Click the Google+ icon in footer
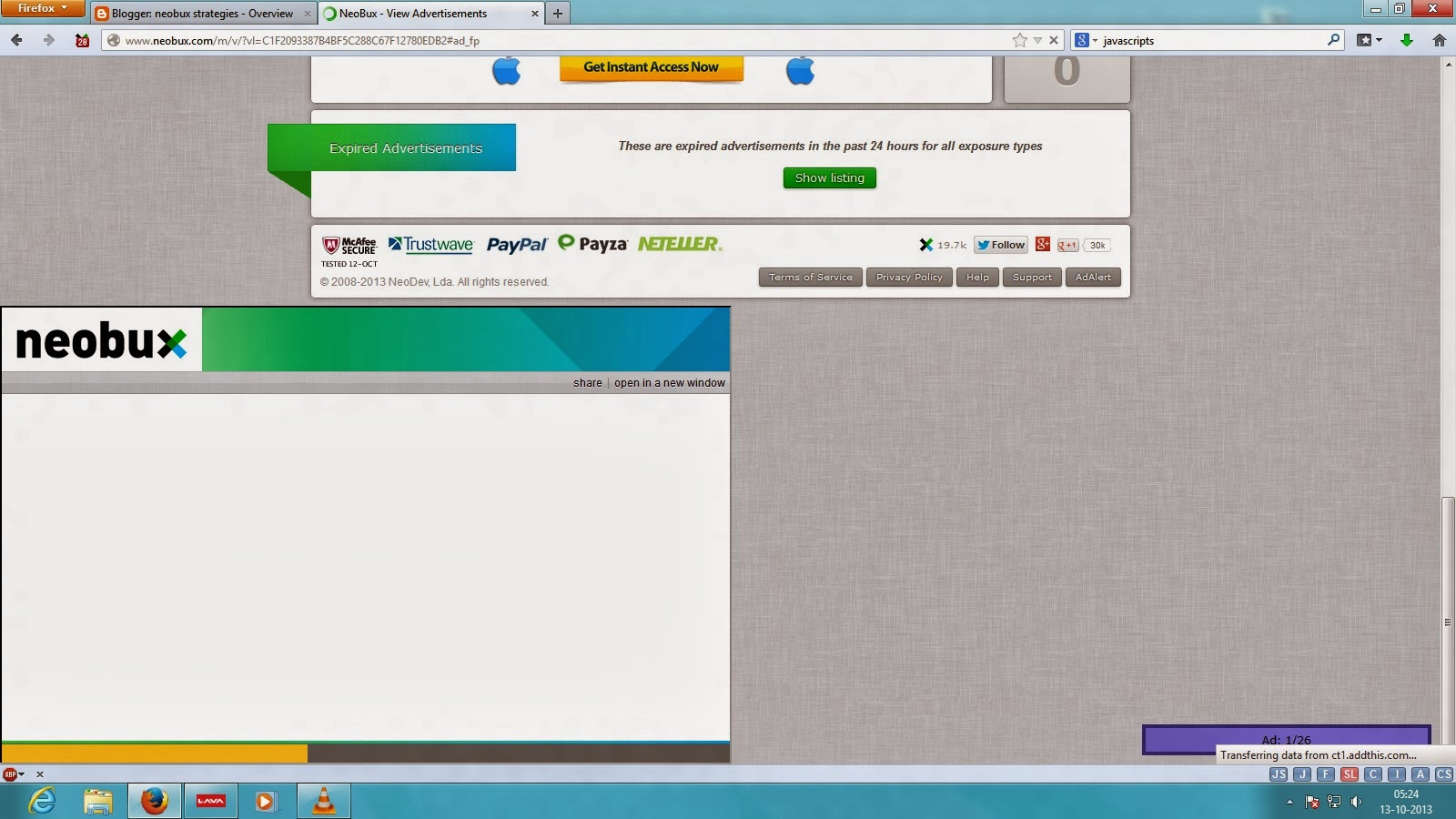Screen dimensions: 1456x819 tap(1043, 244)
